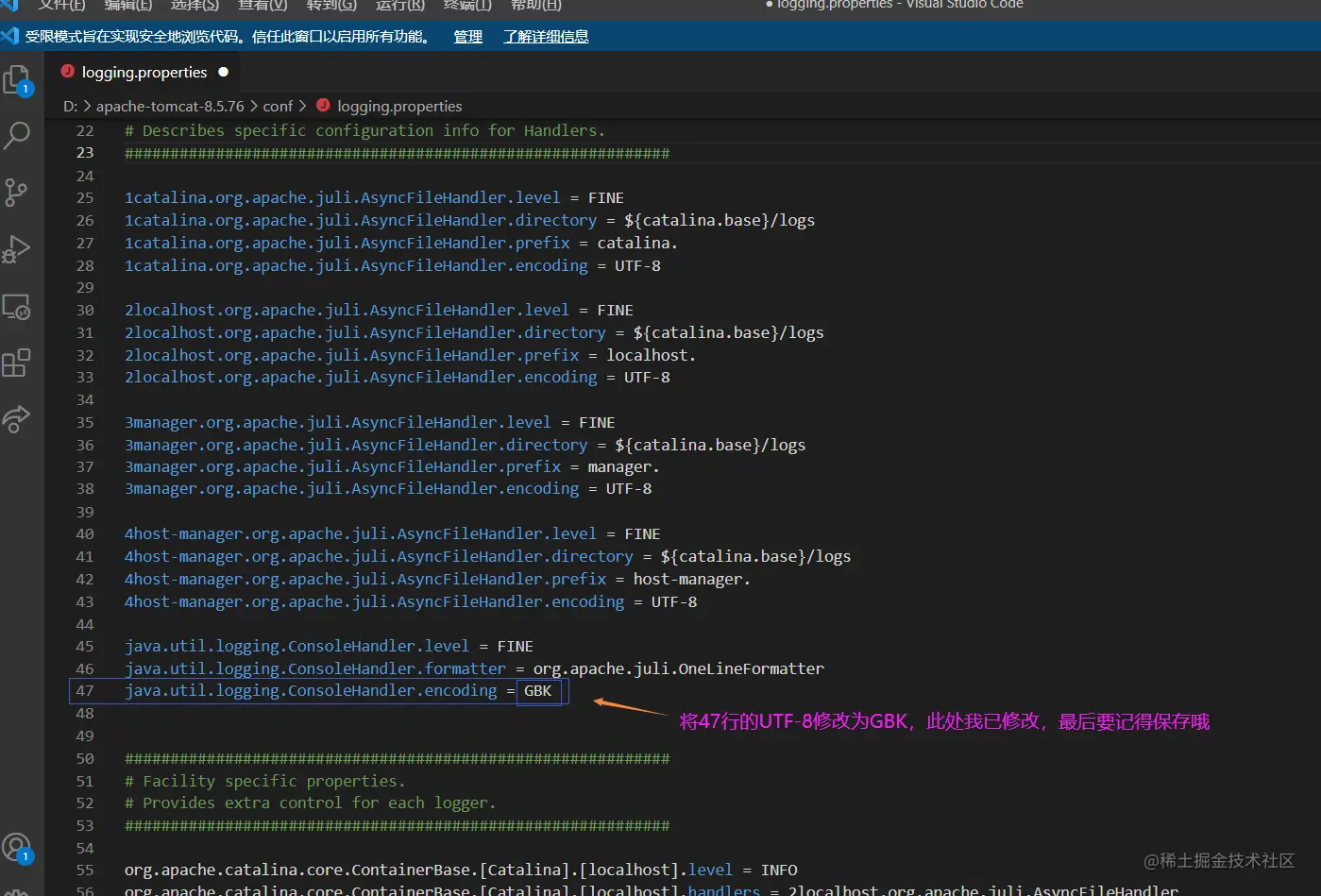
Task: Click the 2localhost AsyncFileHandler.level key
Action: pyautogui.click(x=347, y=311)
